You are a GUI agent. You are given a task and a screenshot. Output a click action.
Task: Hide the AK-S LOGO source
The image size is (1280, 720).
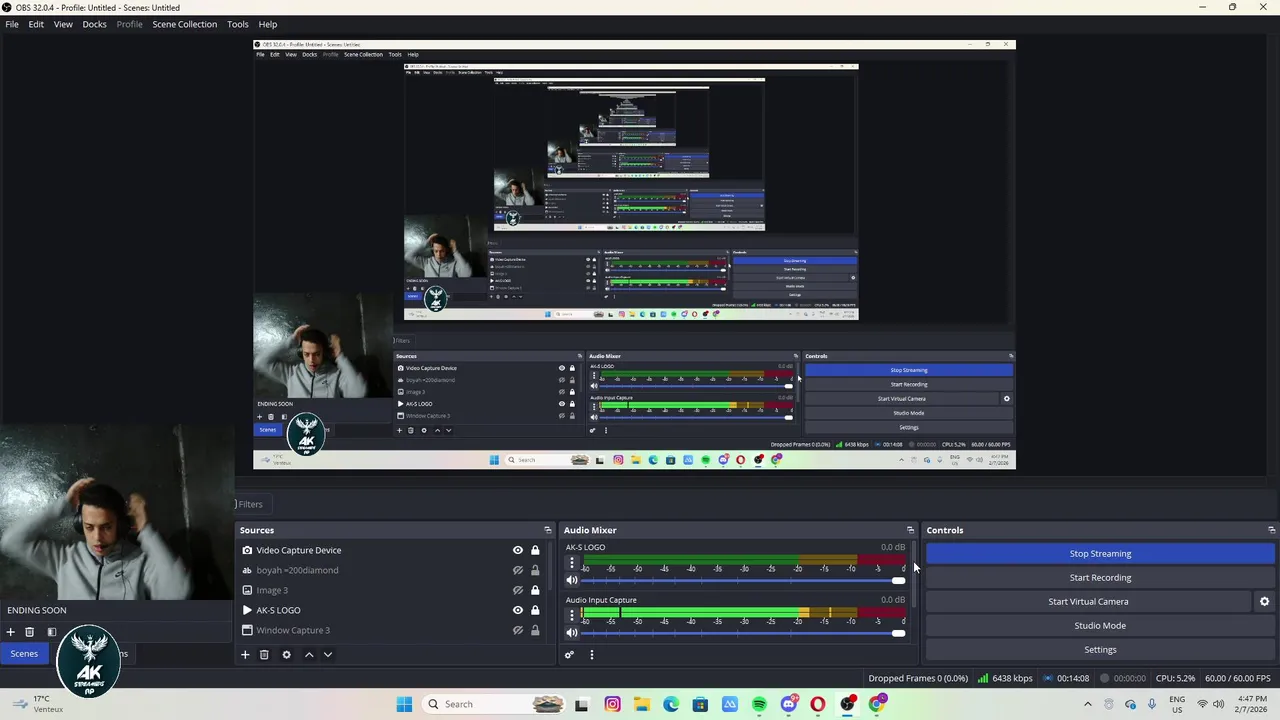click(518, 610)
